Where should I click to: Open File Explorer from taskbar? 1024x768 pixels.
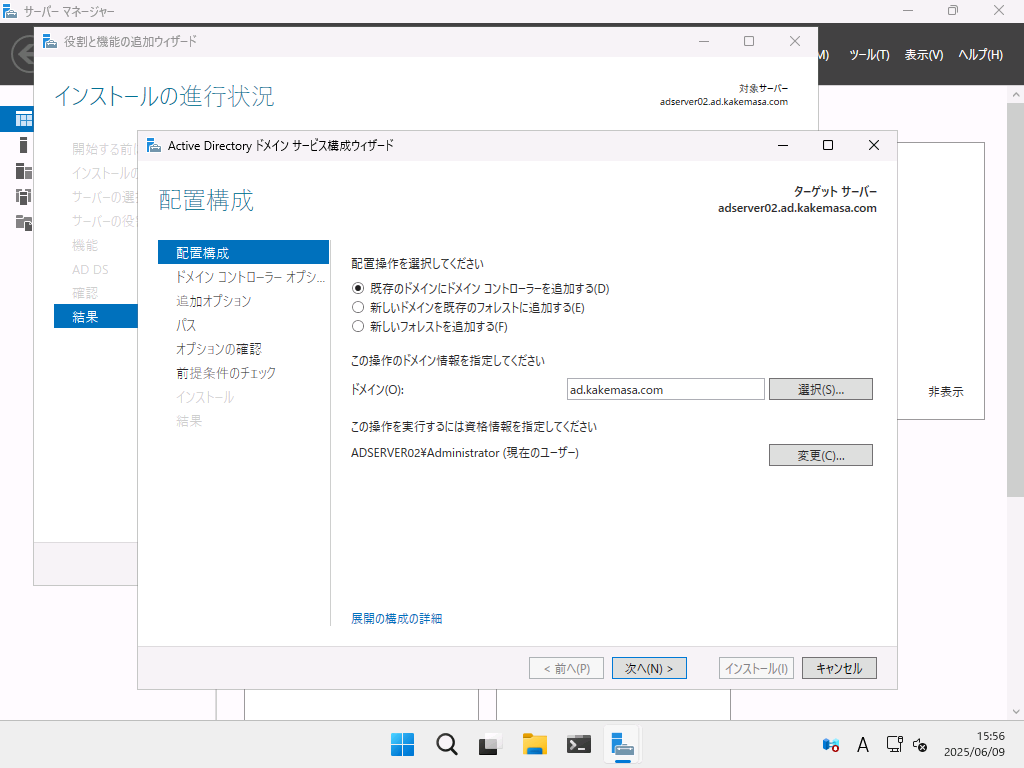tap(534, 744)
